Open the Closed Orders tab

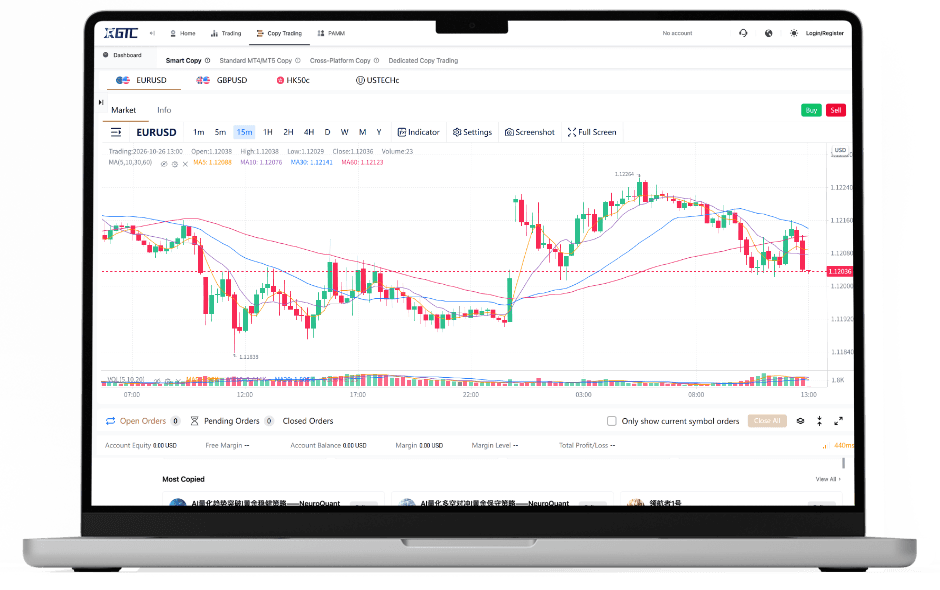[x=308, y=422]
